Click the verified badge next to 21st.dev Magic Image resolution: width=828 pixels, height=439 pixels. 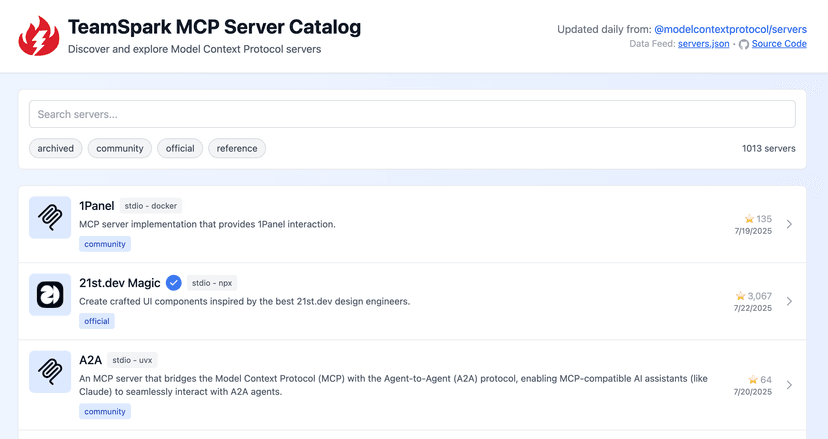[x=174, y=283]
